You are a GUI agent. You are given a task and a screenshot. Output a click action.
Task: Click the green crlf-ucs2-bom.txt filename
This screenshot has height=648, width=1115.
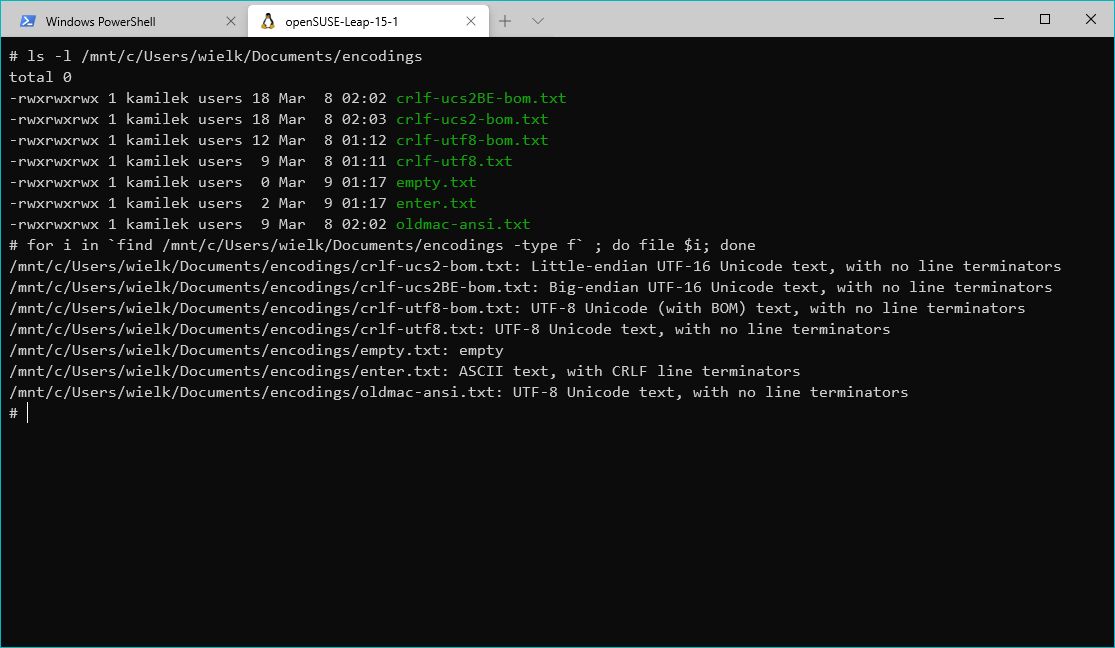coord(472,119)
